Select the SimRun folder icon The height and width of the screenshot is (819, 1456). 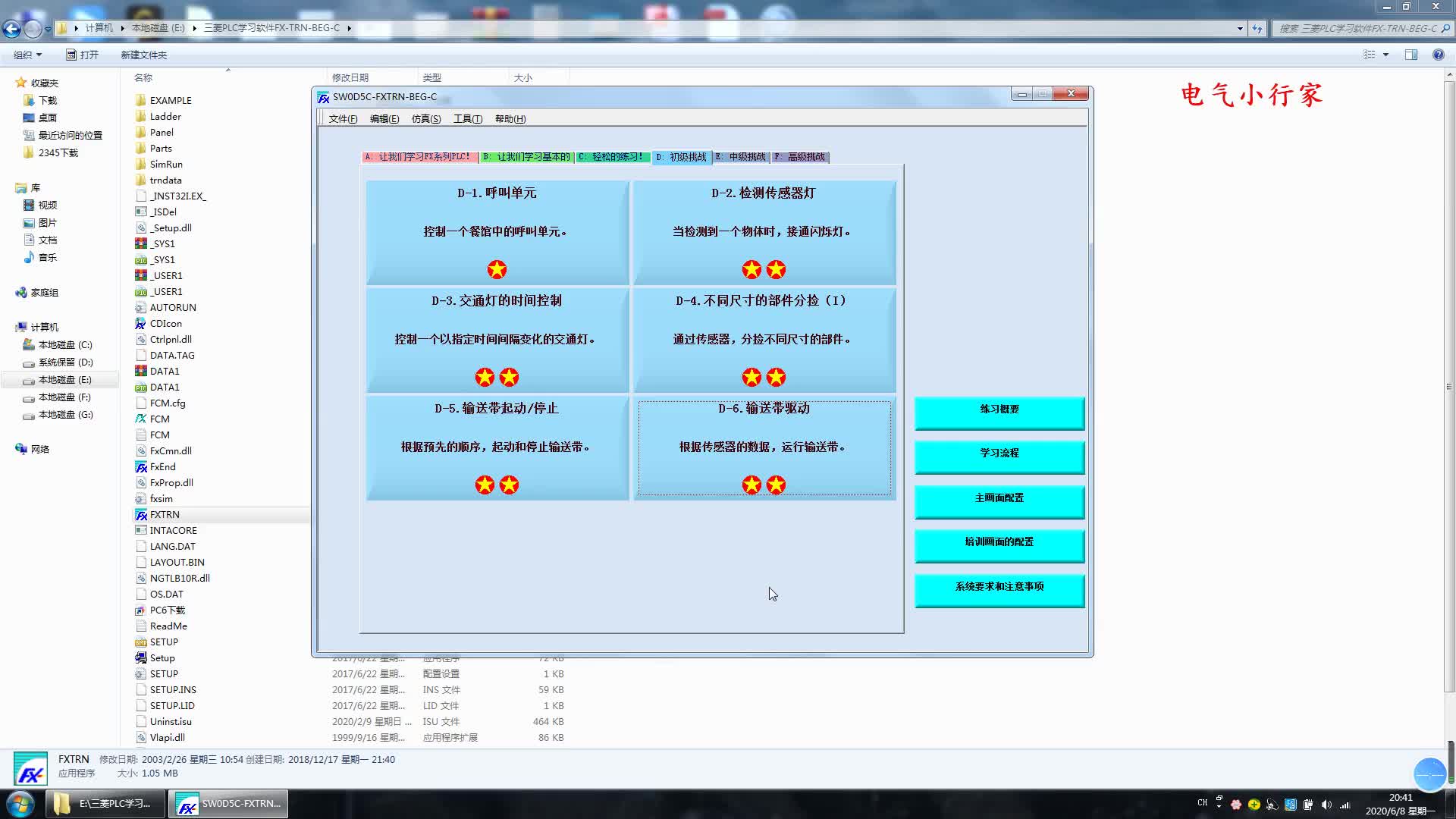click(140, 164)
